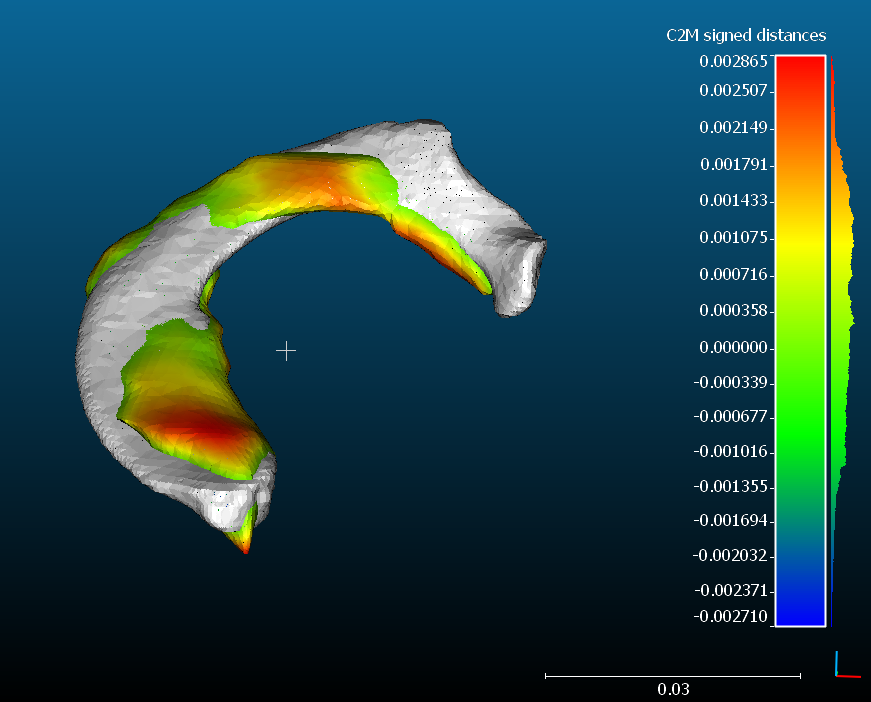
Task: Click the red top of the color bar
Action: (x=799, y=70)
